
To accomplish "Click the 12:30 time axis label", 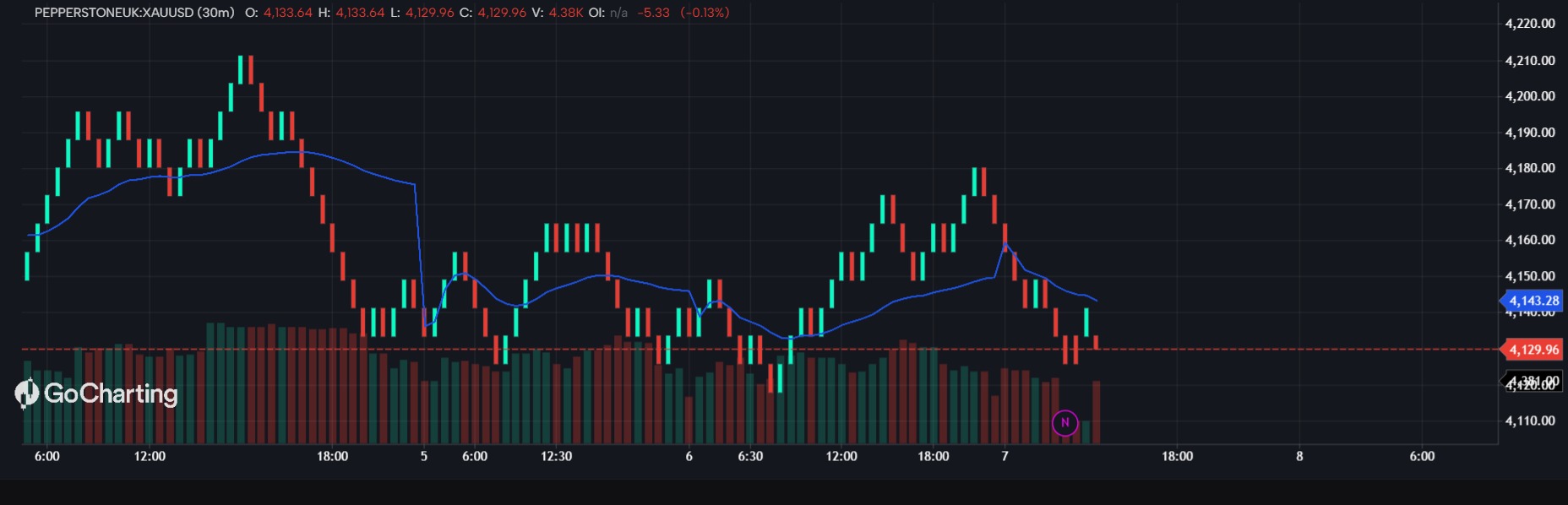I will tap(556, 456).
